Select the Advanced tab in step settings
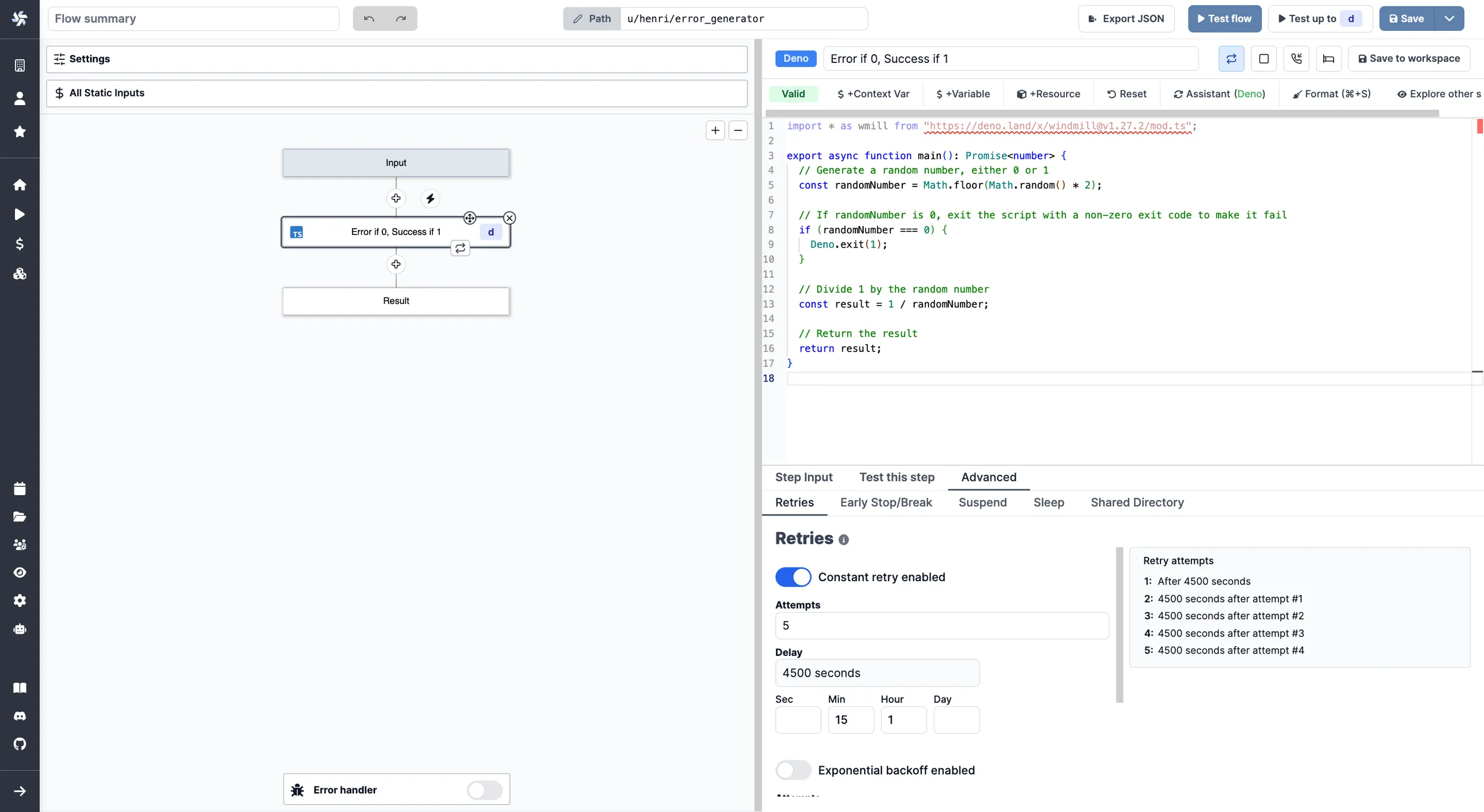The image size is (1484, 812). 989,477
